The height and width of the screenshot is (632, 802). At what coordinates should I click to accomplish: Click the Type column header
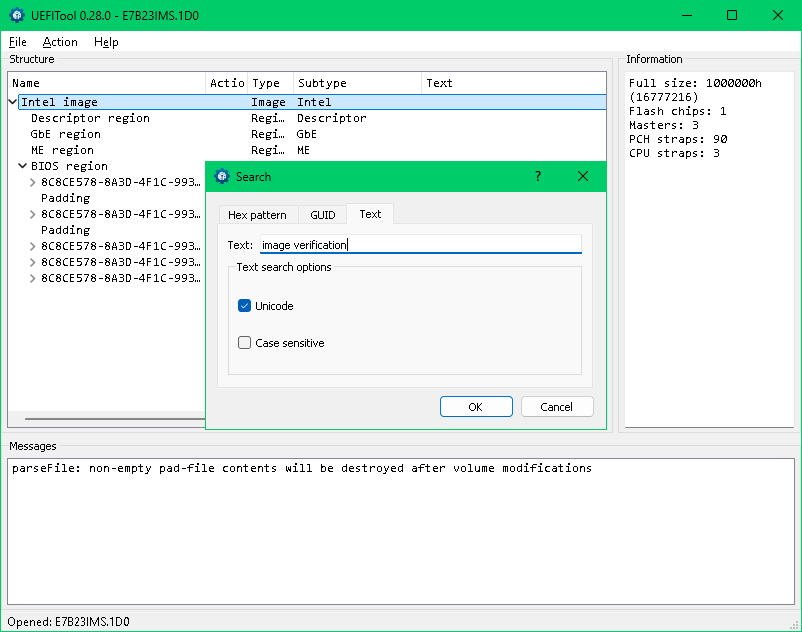click(x=270, y=83)
